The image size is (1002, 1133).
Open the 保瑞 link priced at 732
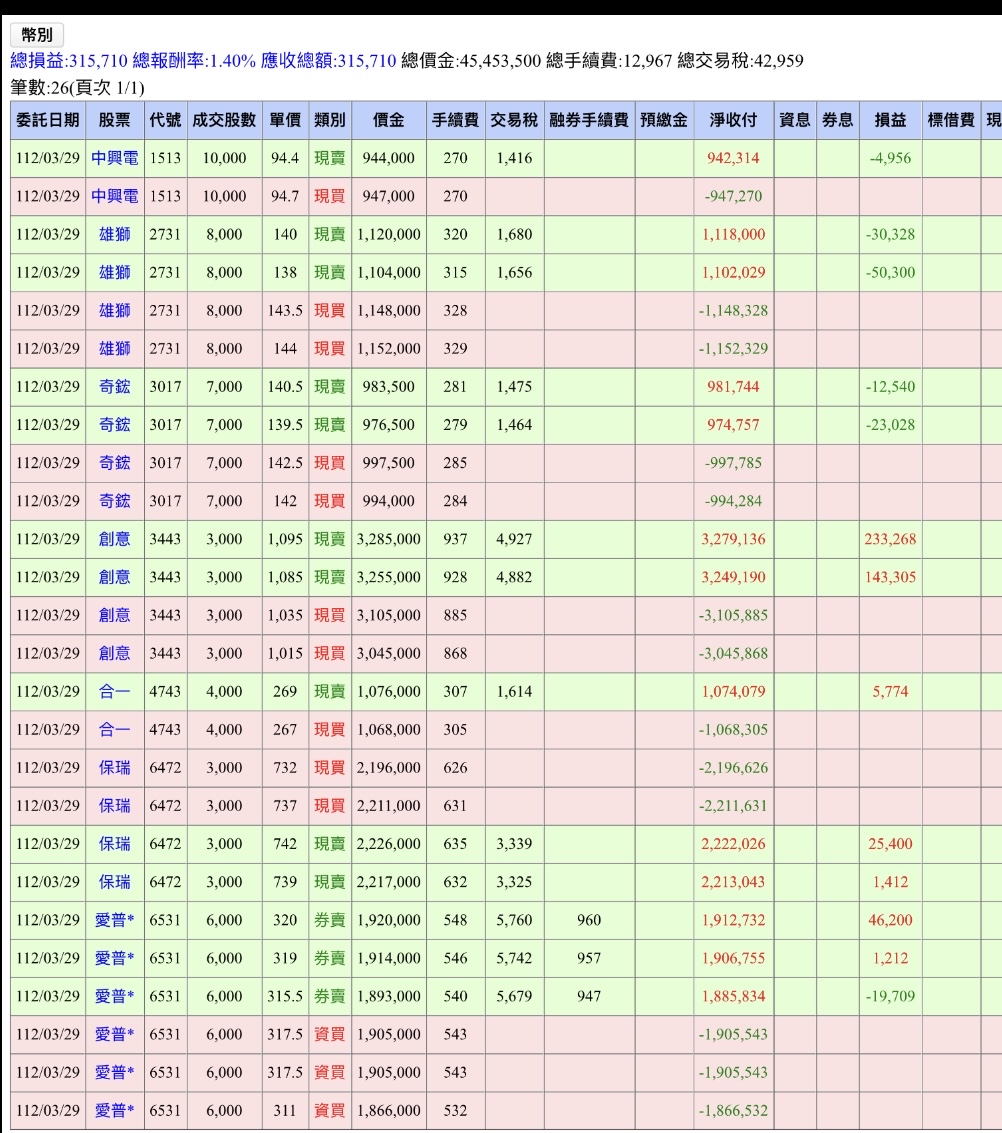(114, 767)
